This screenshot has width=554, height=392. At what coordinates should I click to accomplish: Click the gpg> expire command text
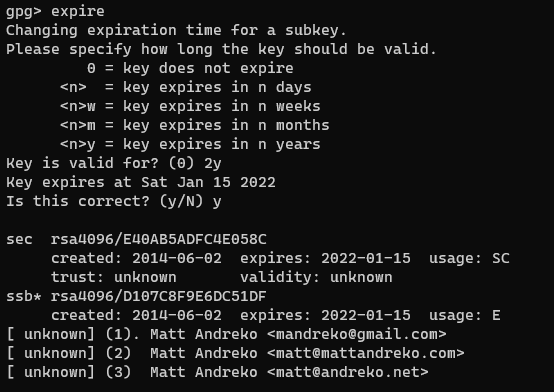pyautogui.click(x=55, y=12)
